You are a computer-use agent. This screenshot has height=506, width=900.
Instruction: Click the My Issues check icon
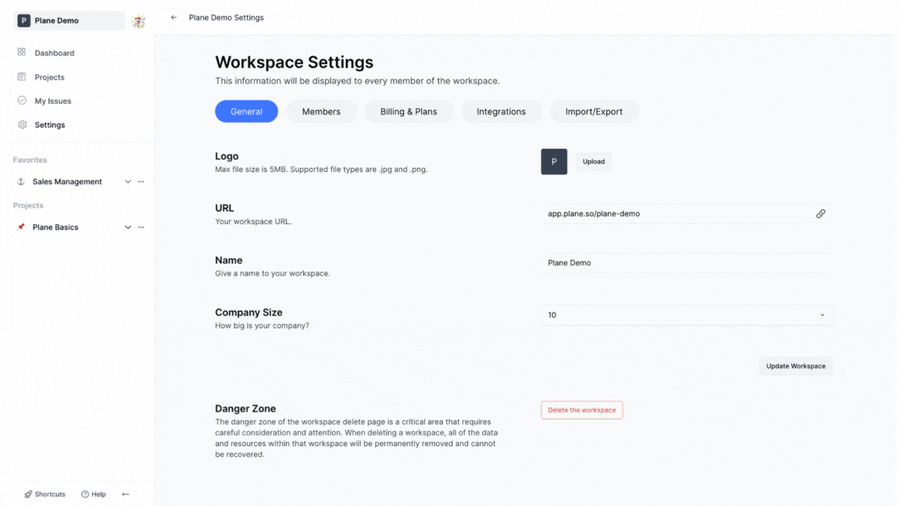22,100
